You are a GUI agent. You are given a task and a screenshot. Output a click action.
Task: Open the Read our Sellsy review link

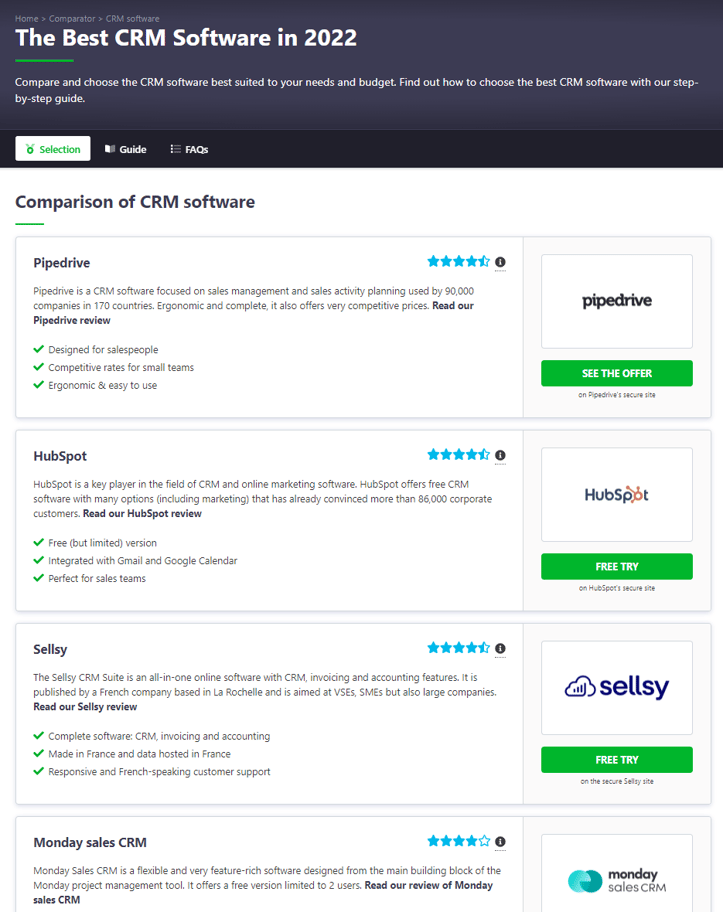pos(85,707)
